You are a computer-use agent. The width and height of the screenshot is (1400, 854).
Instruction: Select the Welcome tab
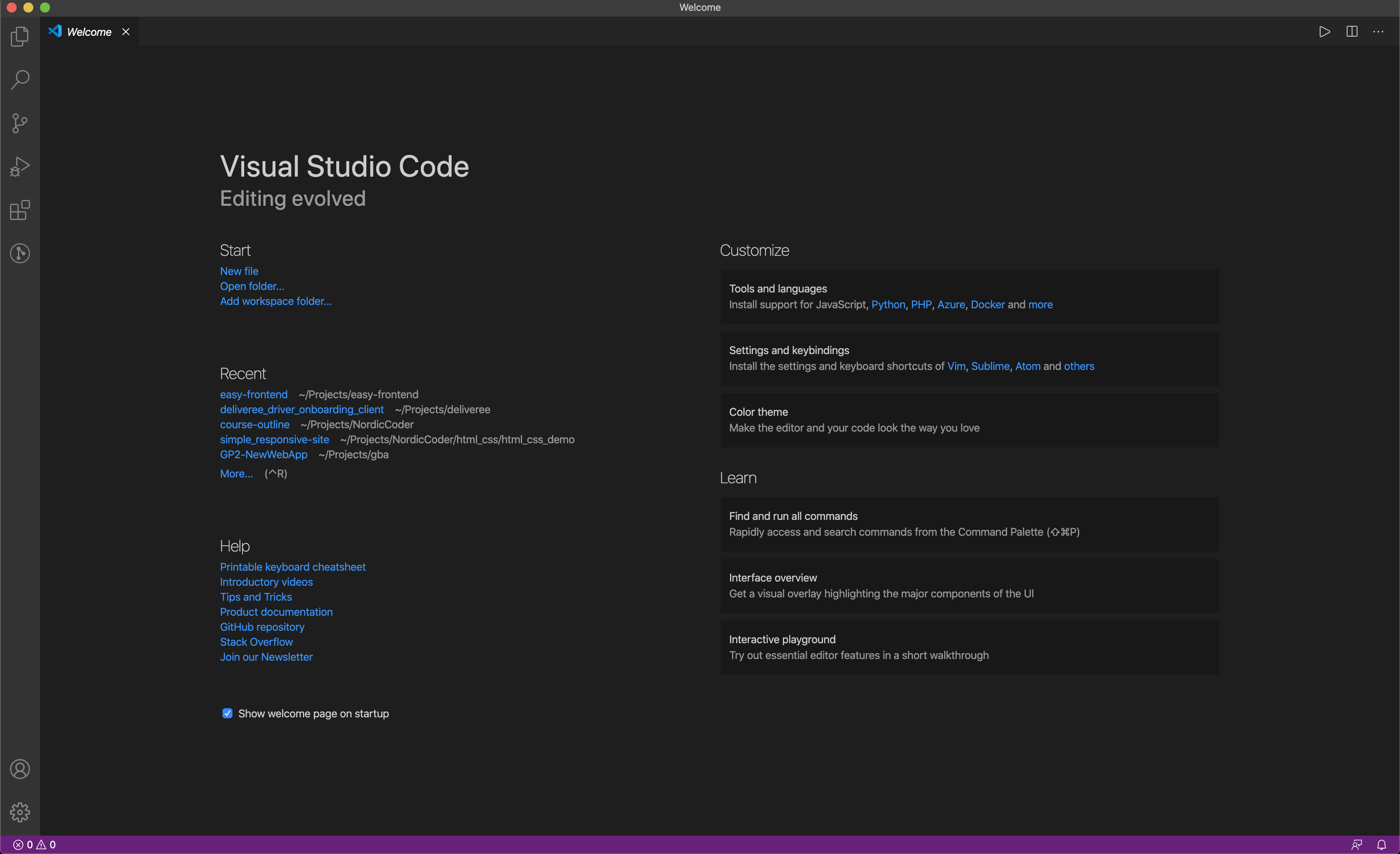click(89, 32)
